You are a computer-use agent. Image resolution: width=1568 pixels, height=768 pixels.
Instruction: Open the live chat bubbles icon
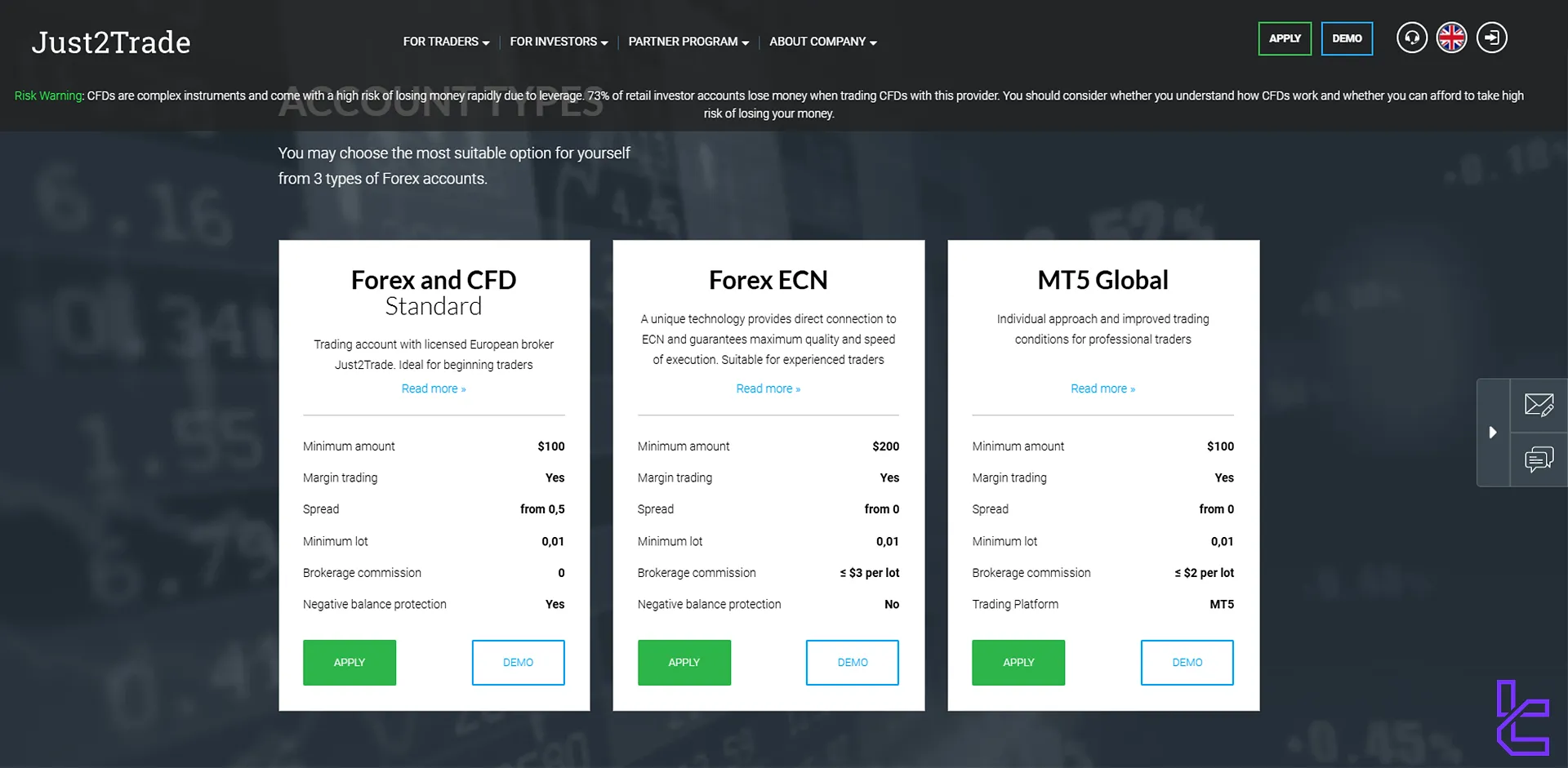(1539, 459)
